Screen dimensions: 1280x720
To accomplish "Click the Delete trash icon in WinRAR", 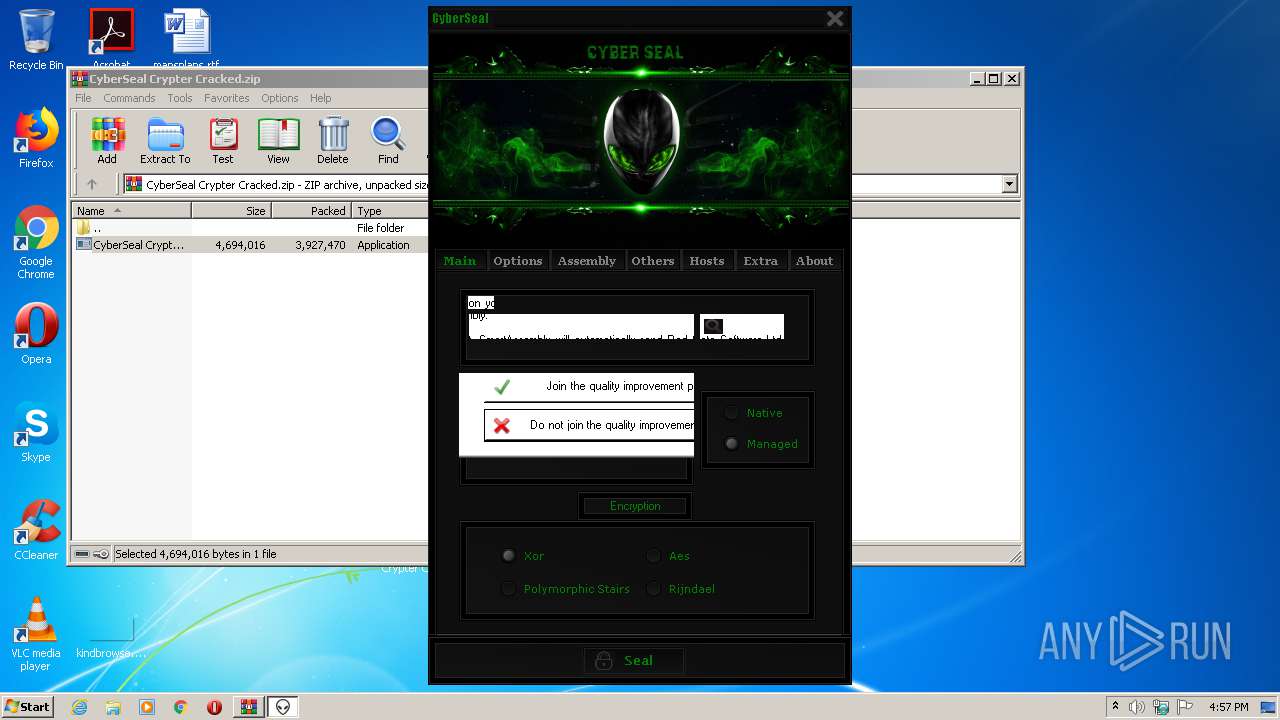I will tap(333, 140).
